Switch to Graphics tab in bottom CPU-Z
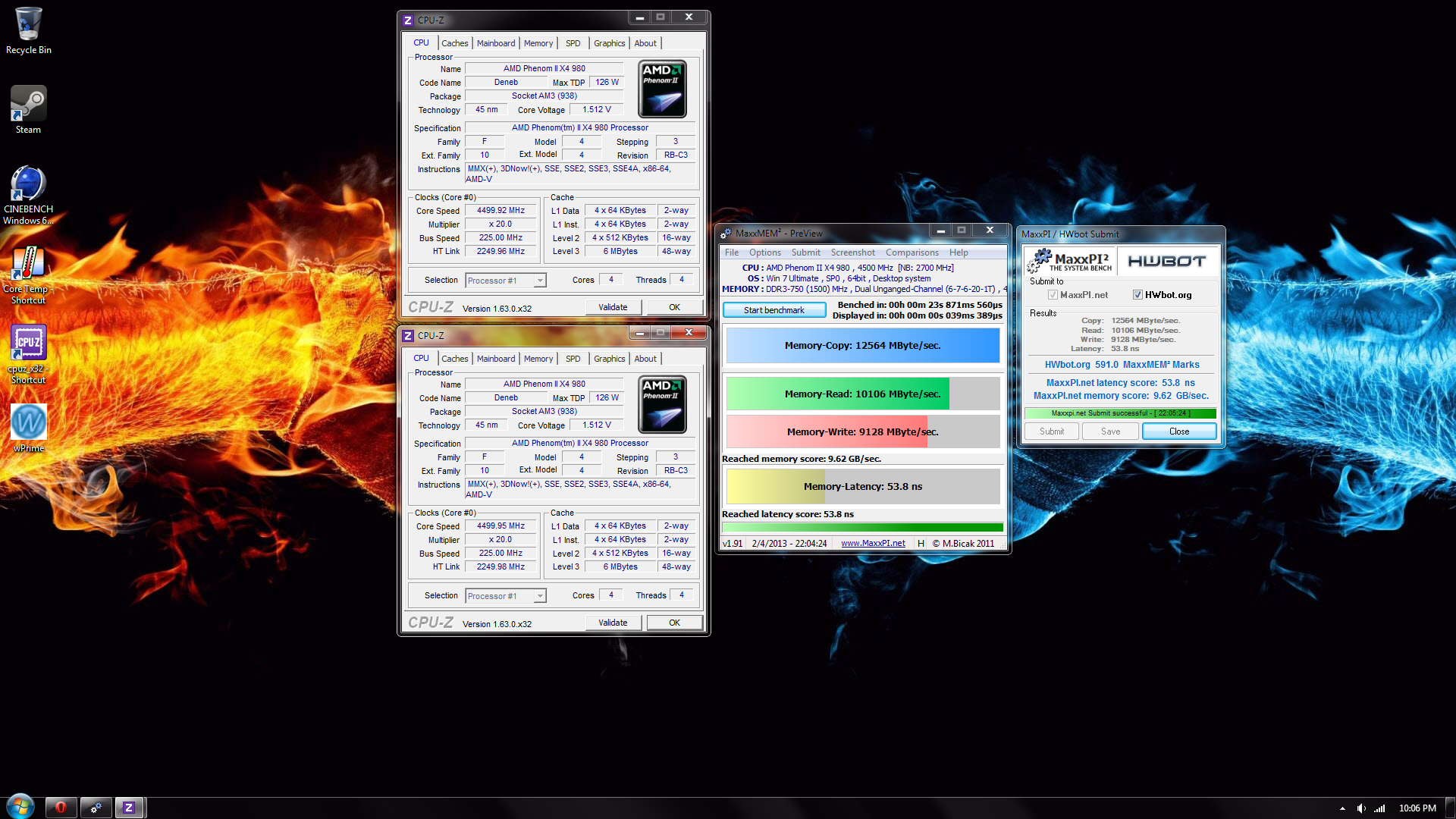The width and height of the screenshot is (1456, 819). 610,359
